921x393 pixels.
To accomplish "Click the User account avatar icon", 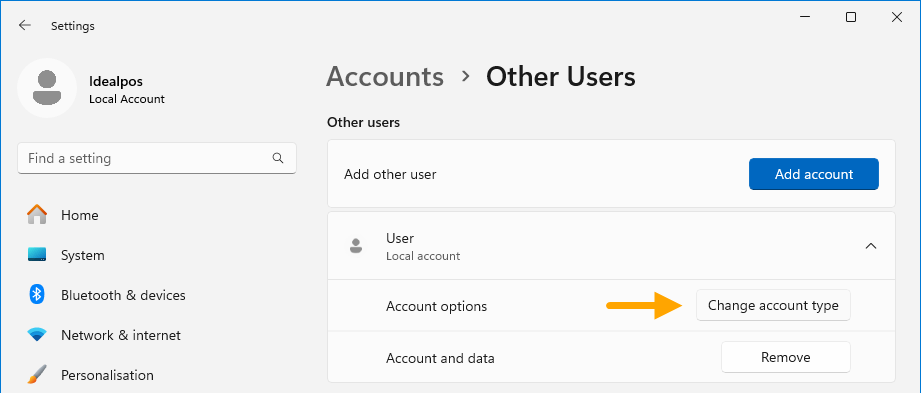I will pyautogui.click(x=355, y=246).
